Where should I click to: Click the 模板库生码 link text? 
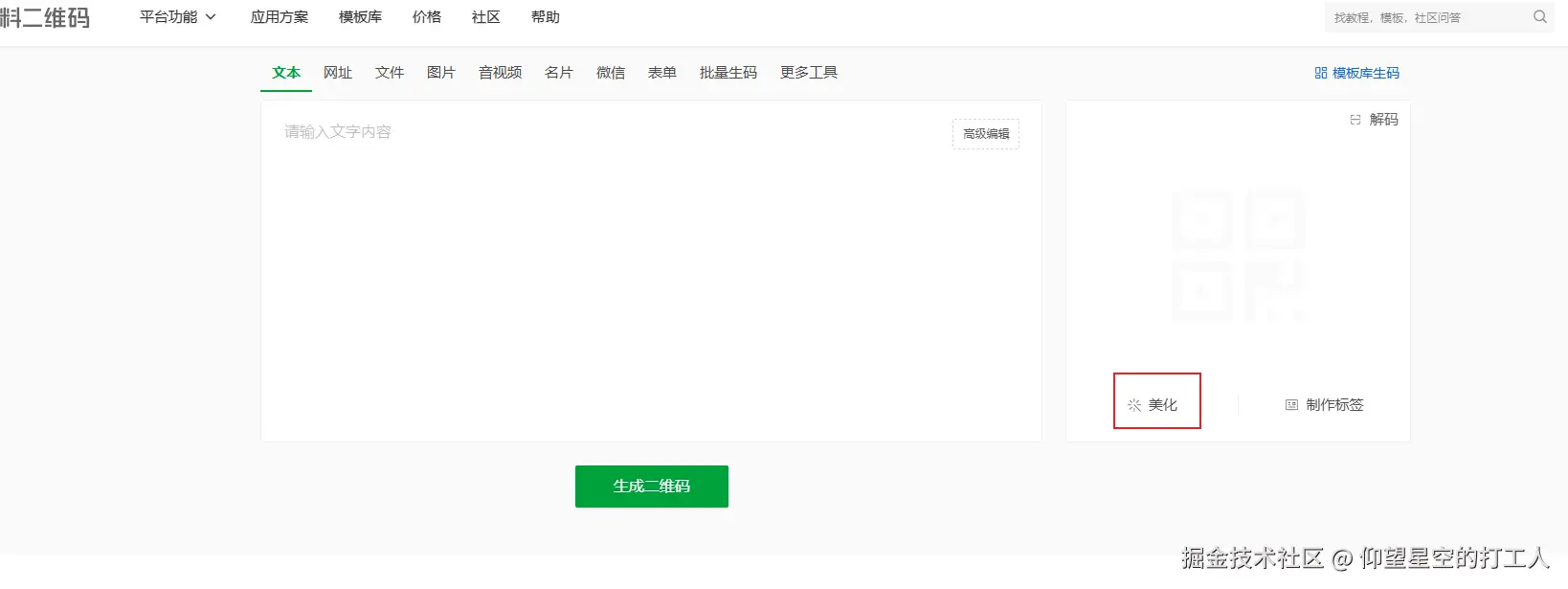pos(1366,73)
